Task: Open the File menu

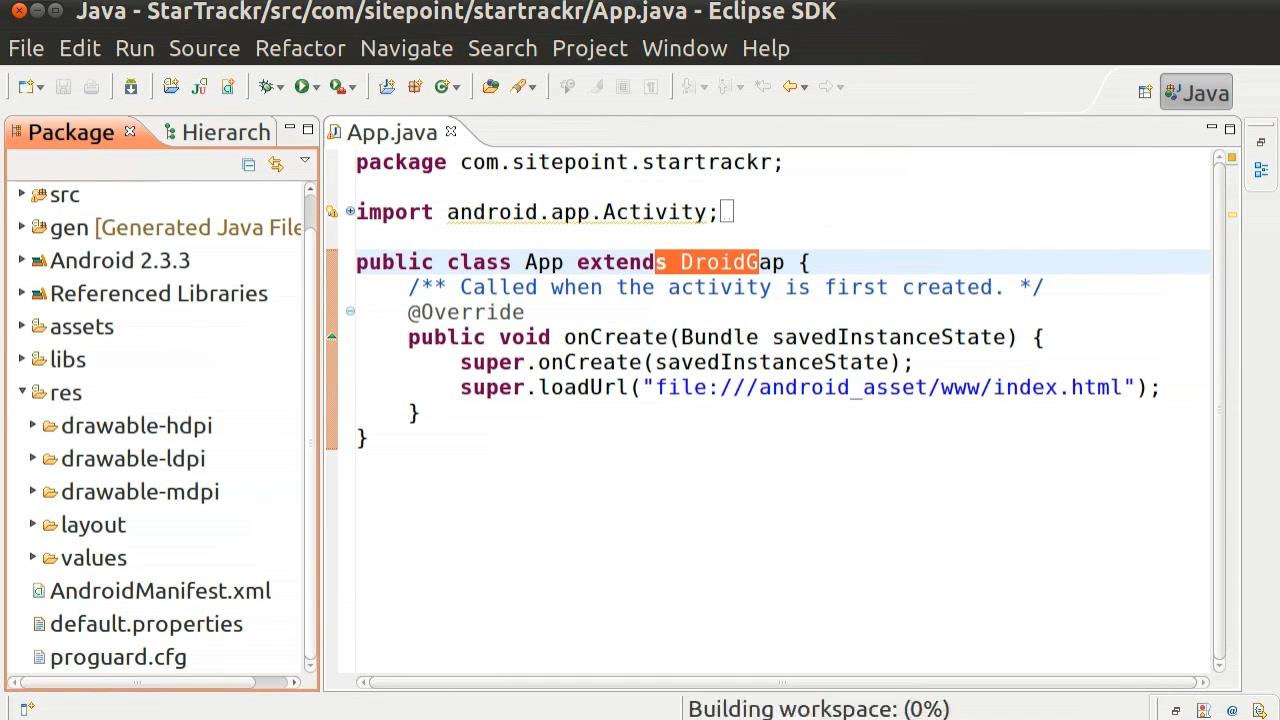Action: [26, 48]
